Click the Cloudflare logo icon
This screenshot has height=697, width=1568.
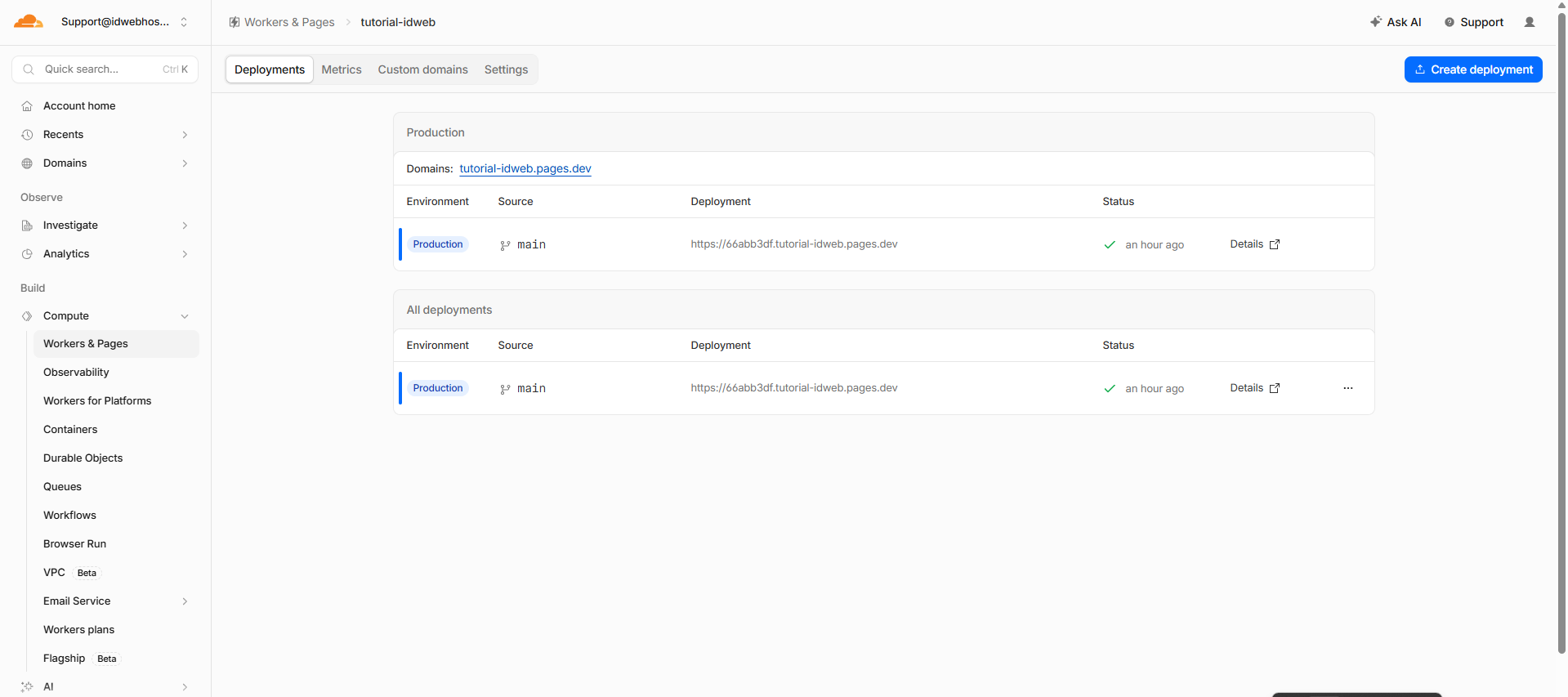point(29,21)
